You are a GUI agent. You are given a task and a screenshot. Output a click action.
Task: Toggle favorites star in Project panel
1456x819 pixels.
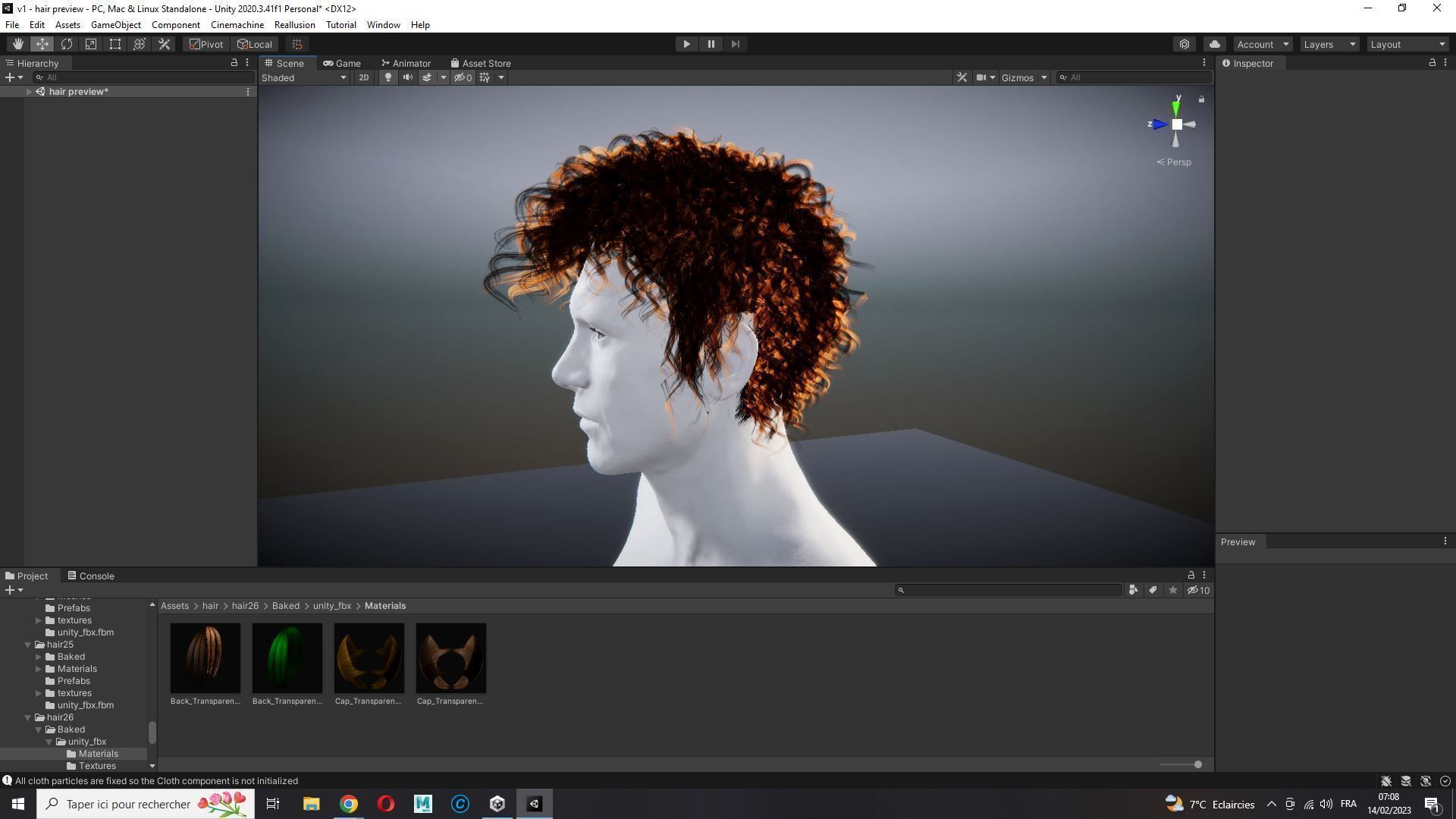[1173, 590]
